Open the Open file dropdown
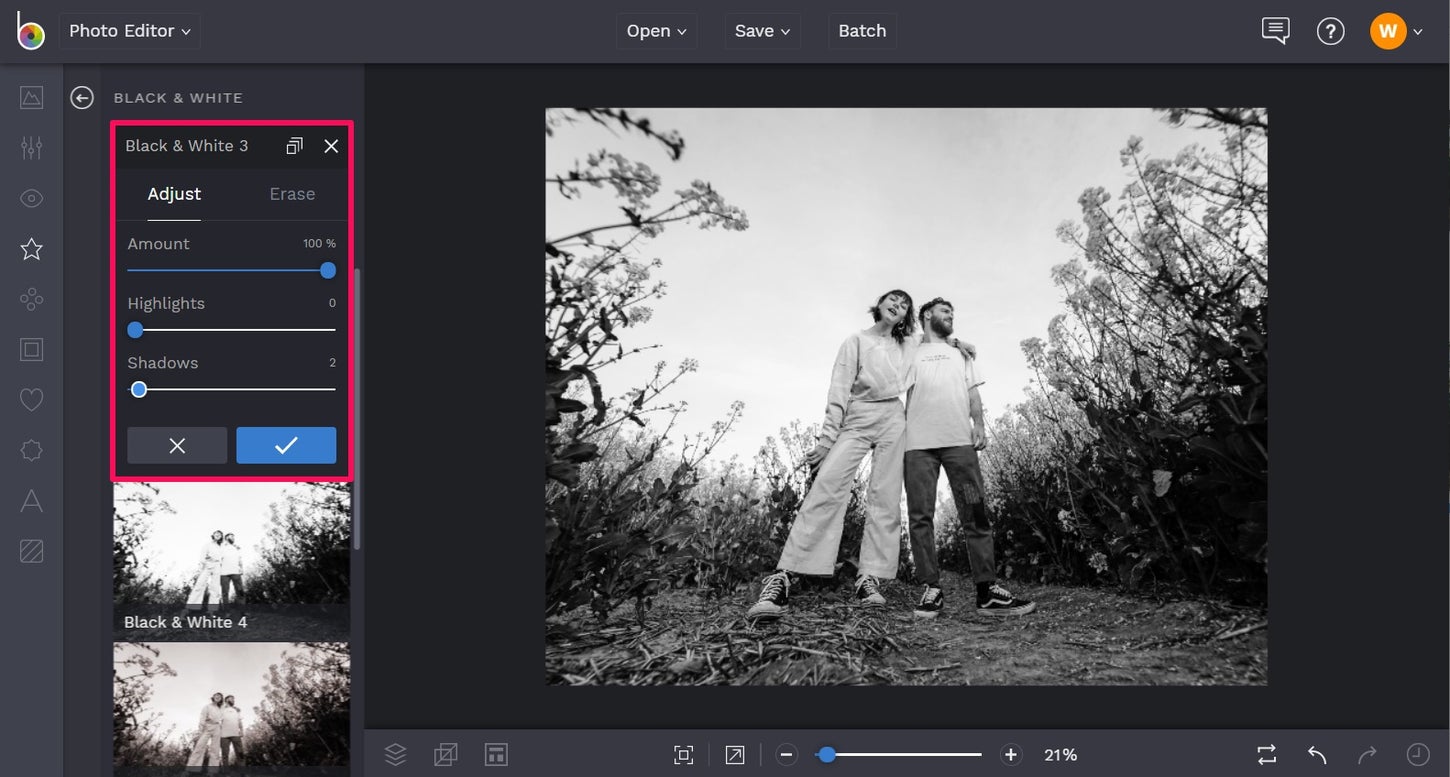The image size is (1450, 777). 656,30
